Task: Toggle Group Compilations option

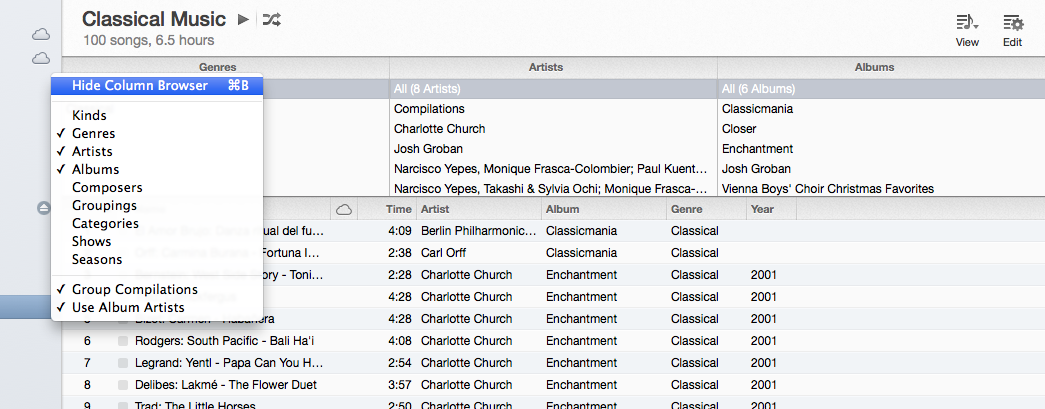Action: click(x=157, y=289)
